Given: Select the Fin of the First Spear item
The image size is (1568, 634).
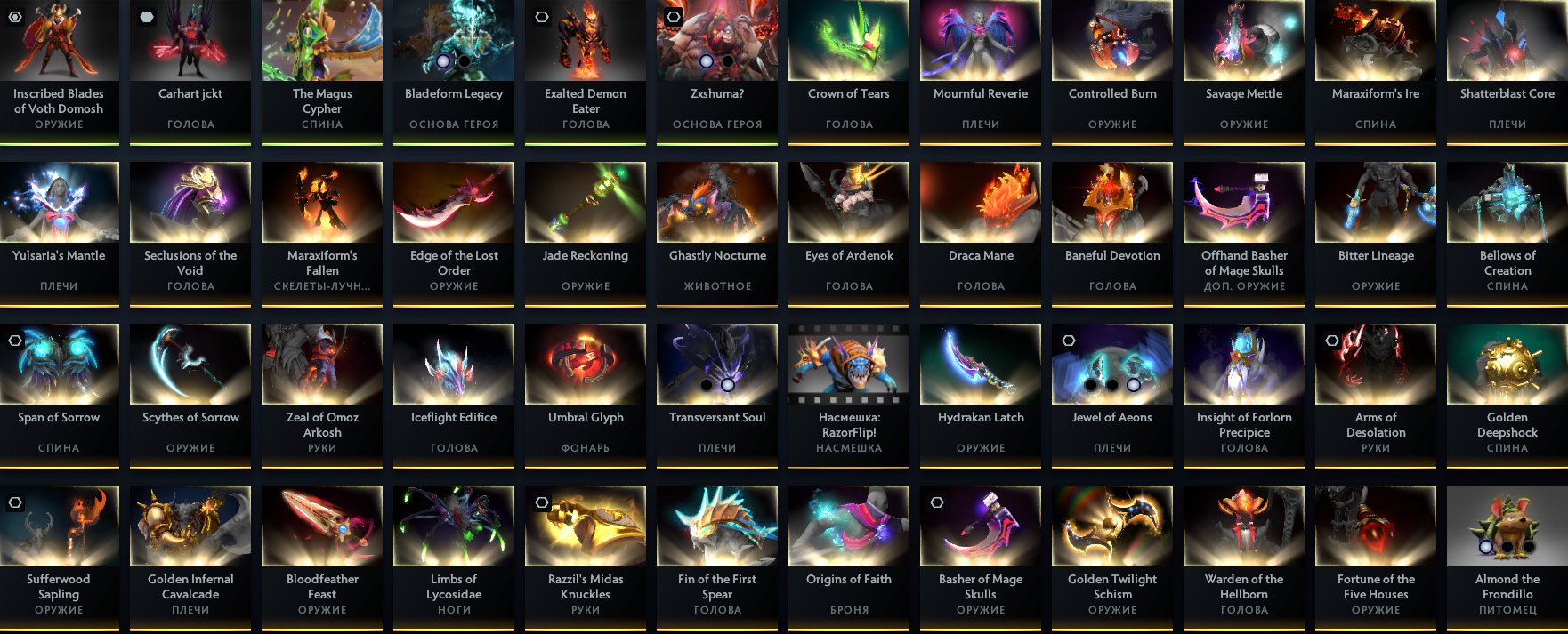Looking at the screenshot, I should click(x=717, y=558).
